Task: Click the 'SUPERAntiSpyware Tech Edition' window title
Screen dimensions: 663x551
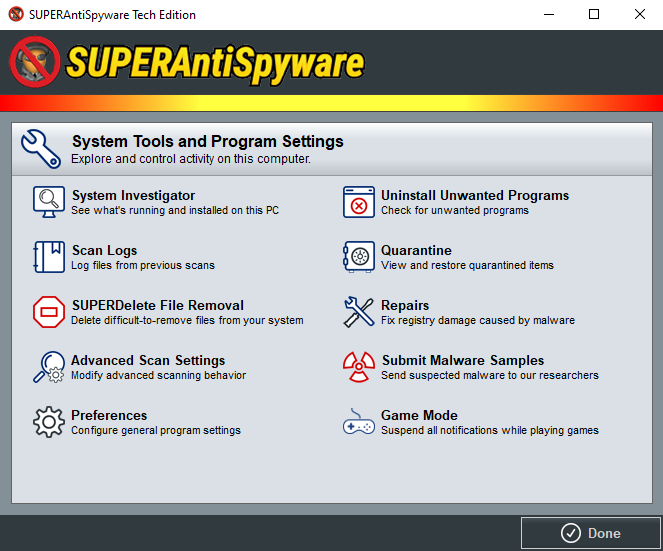Action: pyautogui.click(x=112, y=15)
